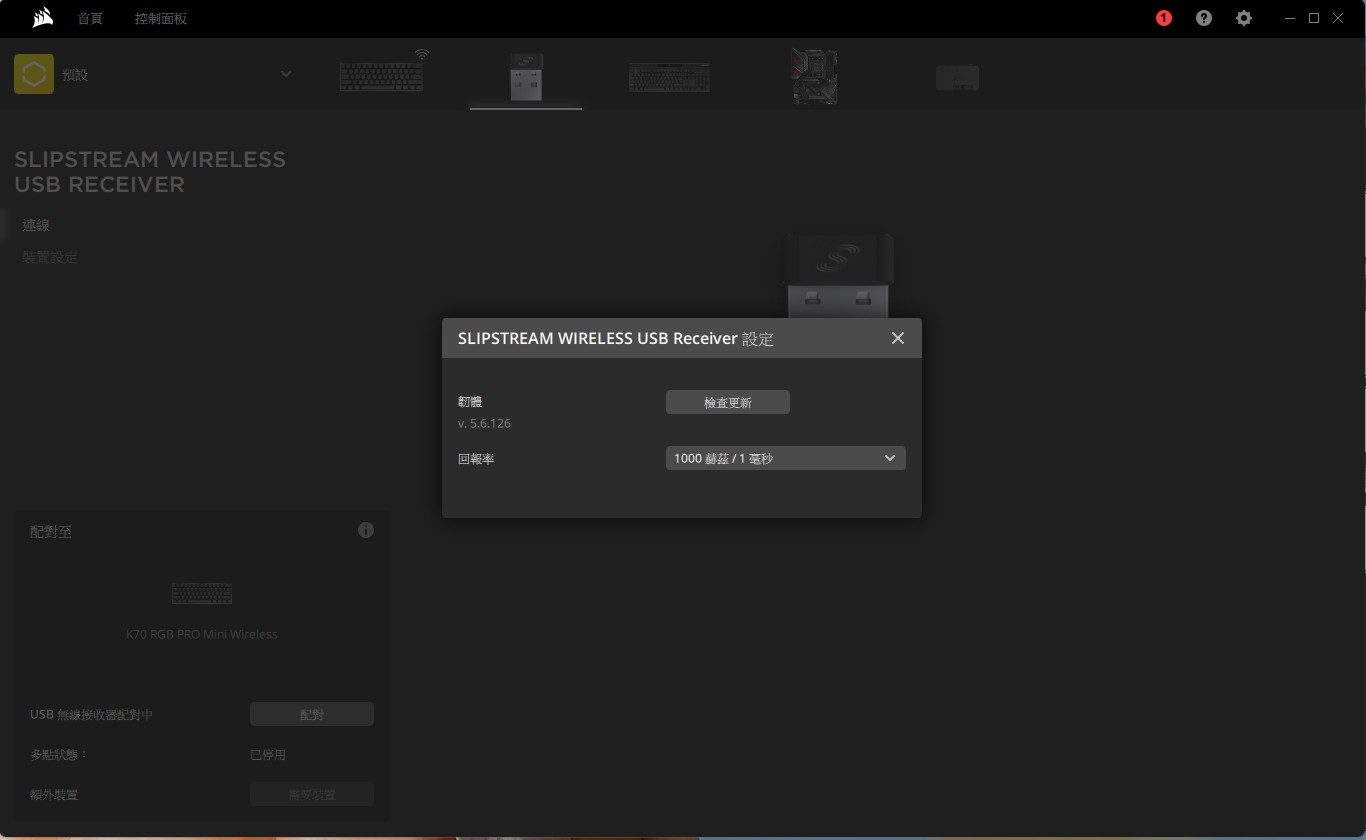Click the yellow 預設 profile icon
1366x840 pixels.
(34, 74)
